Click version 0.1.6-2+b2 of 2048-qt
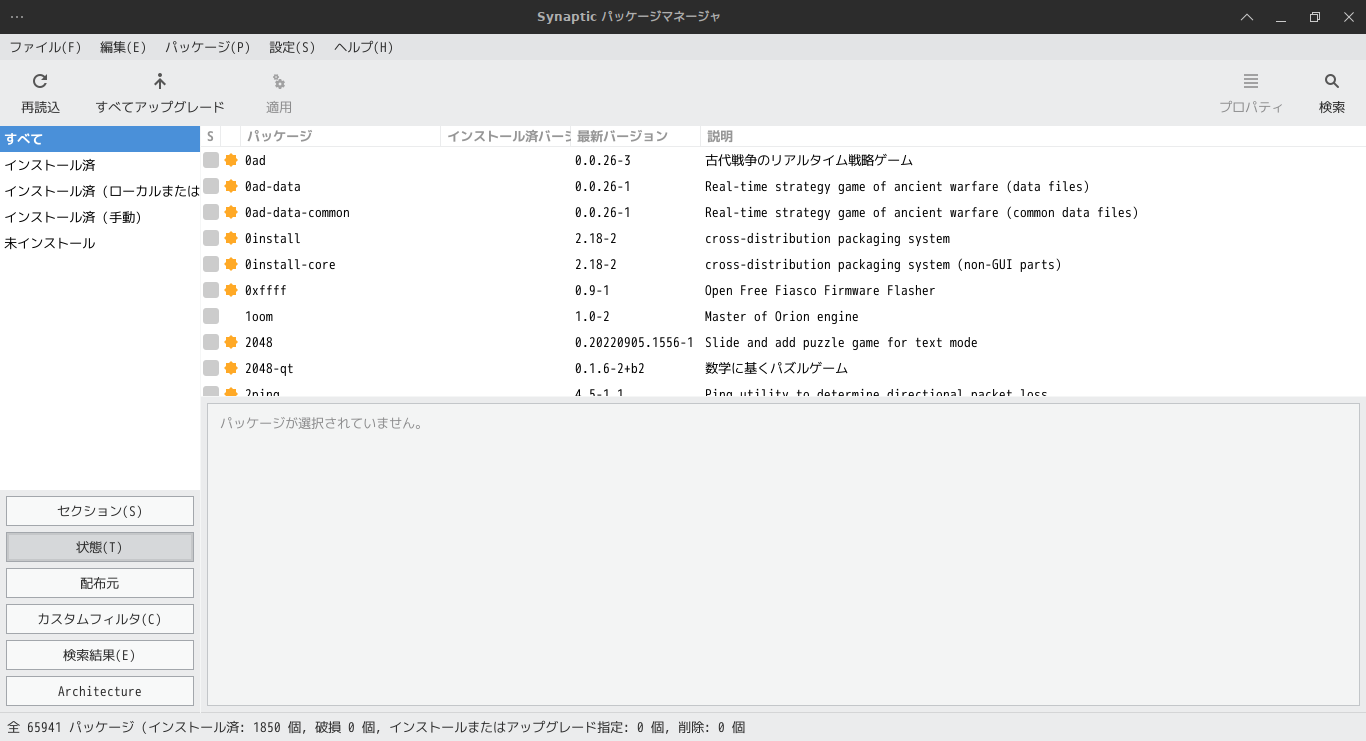Screen dimensions: 1366x741 610,368
